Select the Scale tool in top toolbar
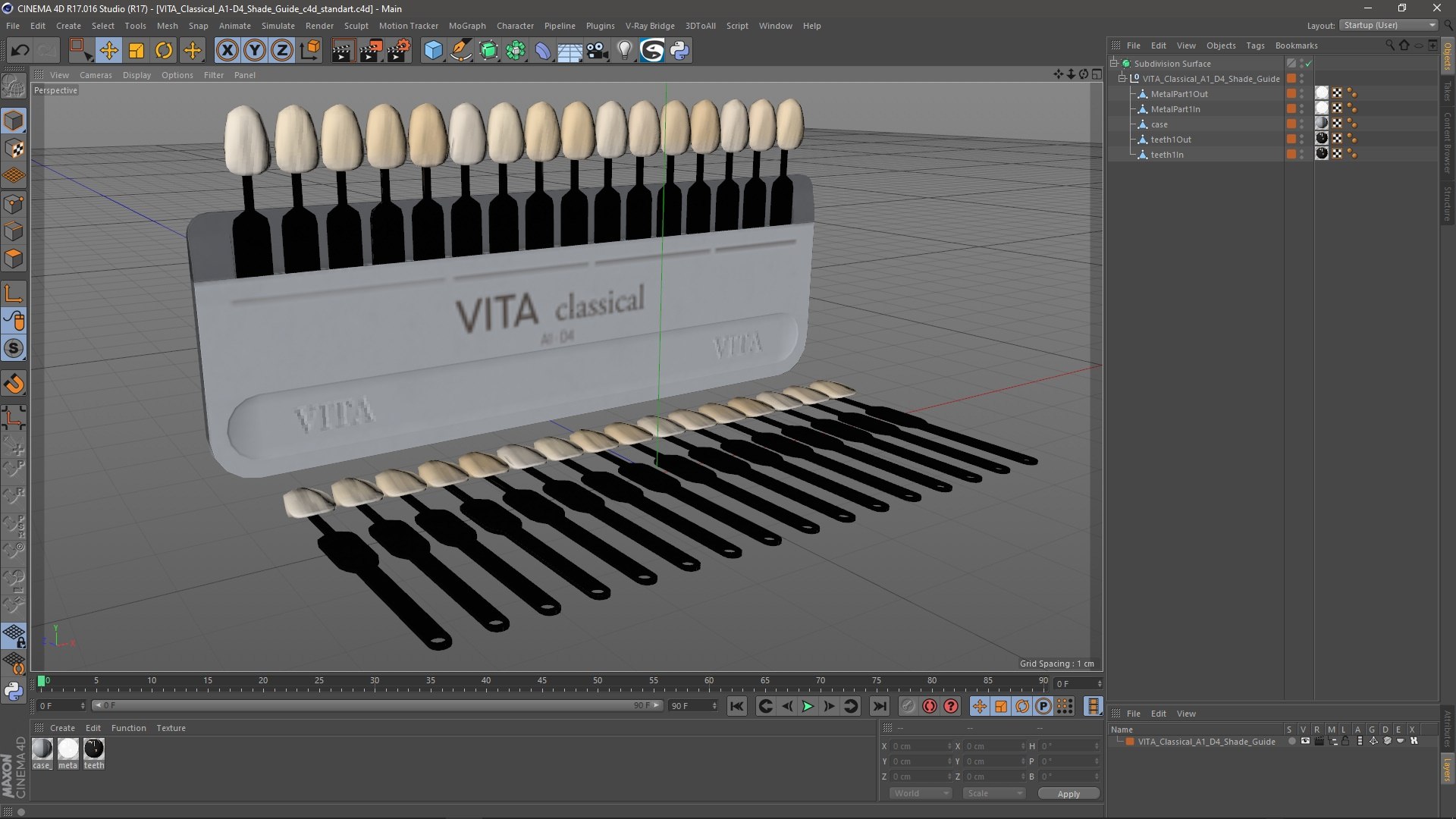Image resolution: width=1456 pixels, height=819 pixels. (x=136, y=51)
